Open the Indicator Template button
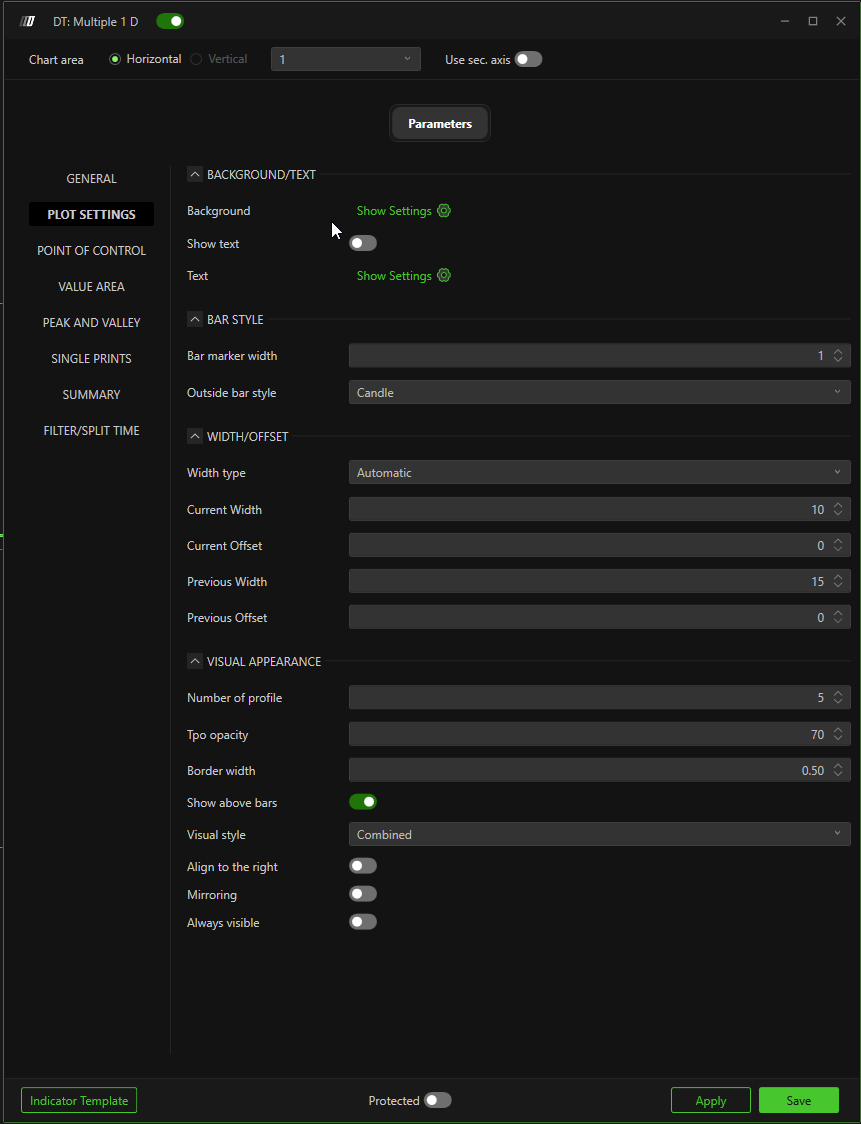Screen dimensions: 861x1124 [79, 1100]
